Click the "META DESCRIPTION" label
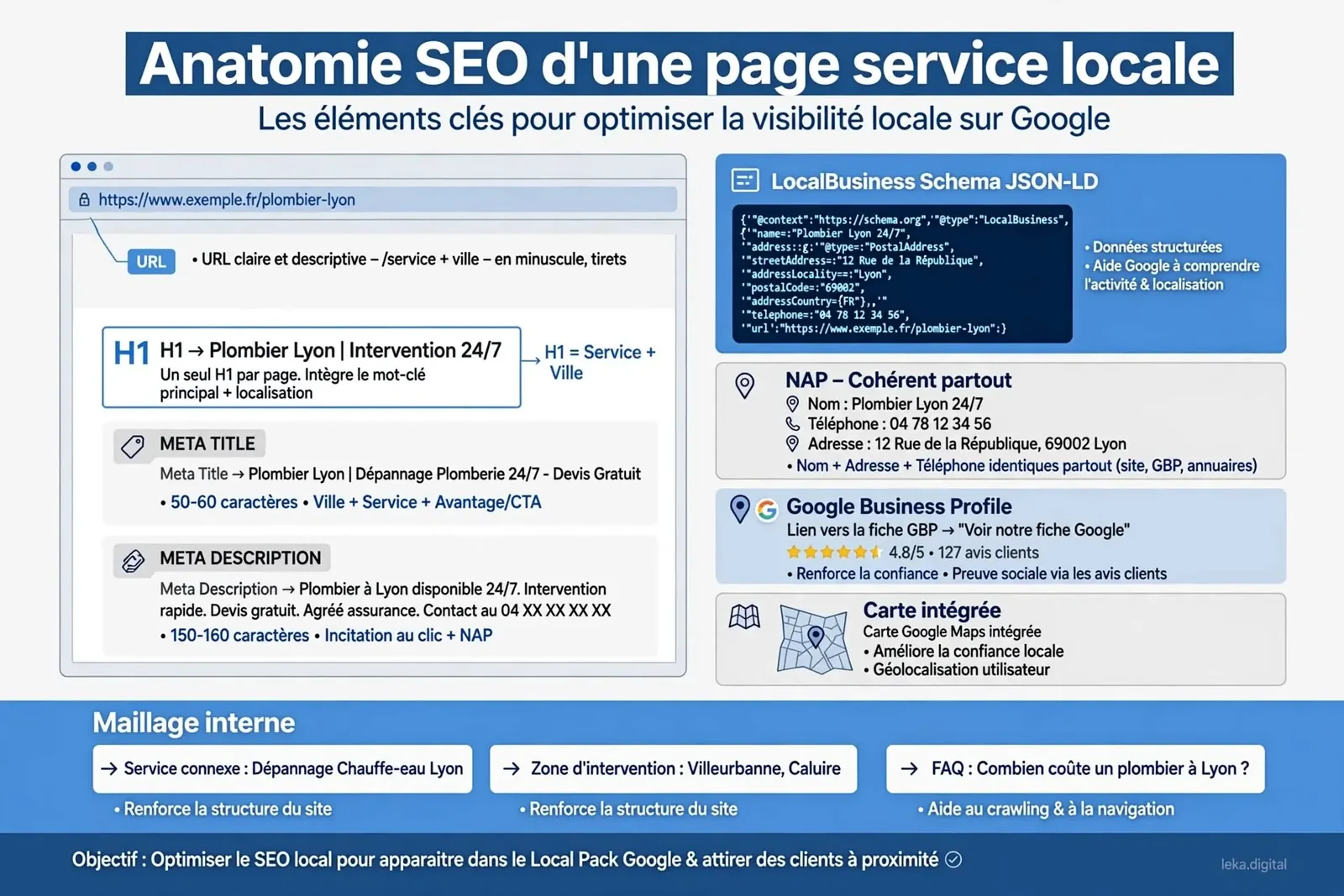Image resolution: width=1344 pixels, height=896 pixels. point(240,558)
